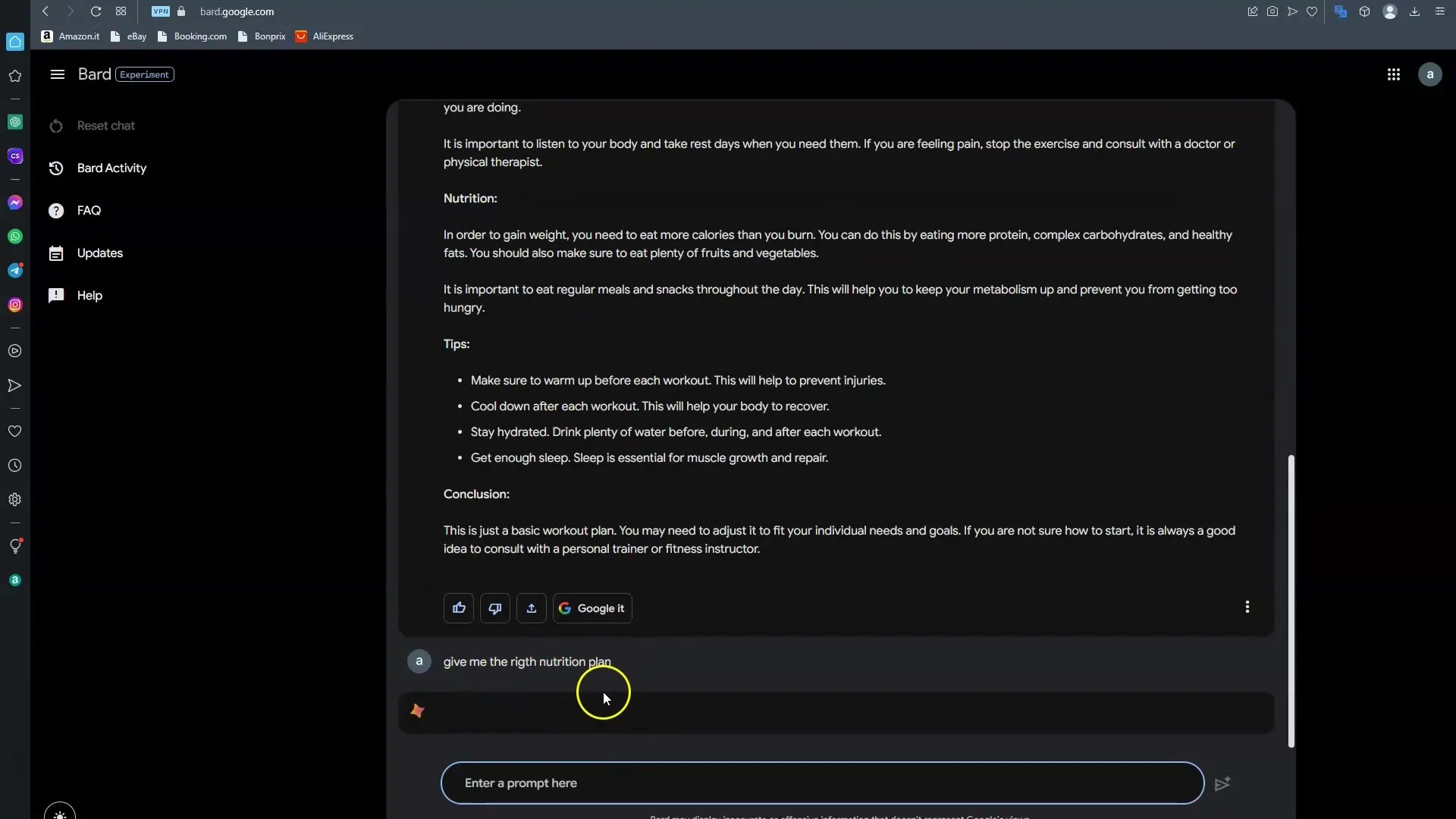Click the Bard Activity icon
The image size is (1456, 819).
point(56,167)
